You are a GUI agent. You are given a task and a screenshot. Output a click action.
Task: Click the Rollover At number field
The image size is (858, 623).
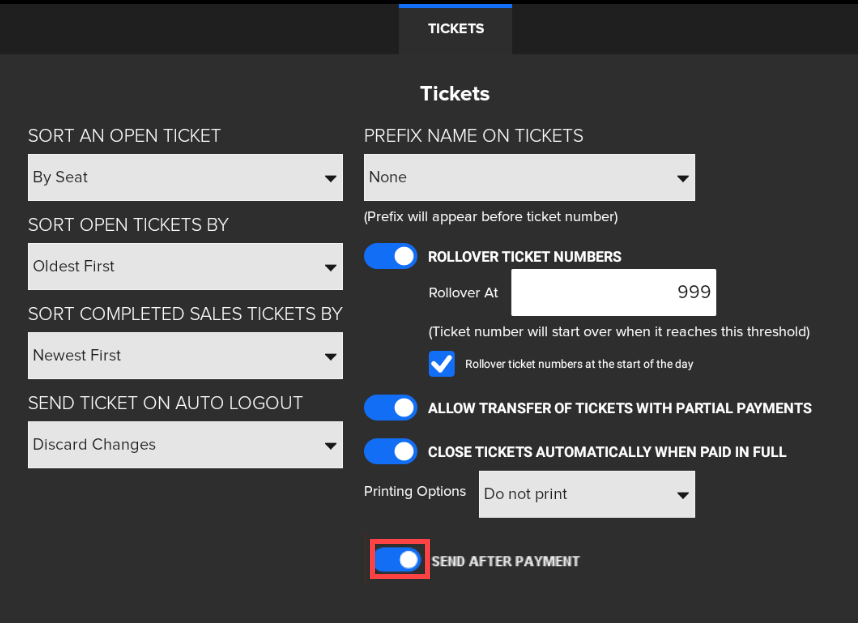[614, 292]
